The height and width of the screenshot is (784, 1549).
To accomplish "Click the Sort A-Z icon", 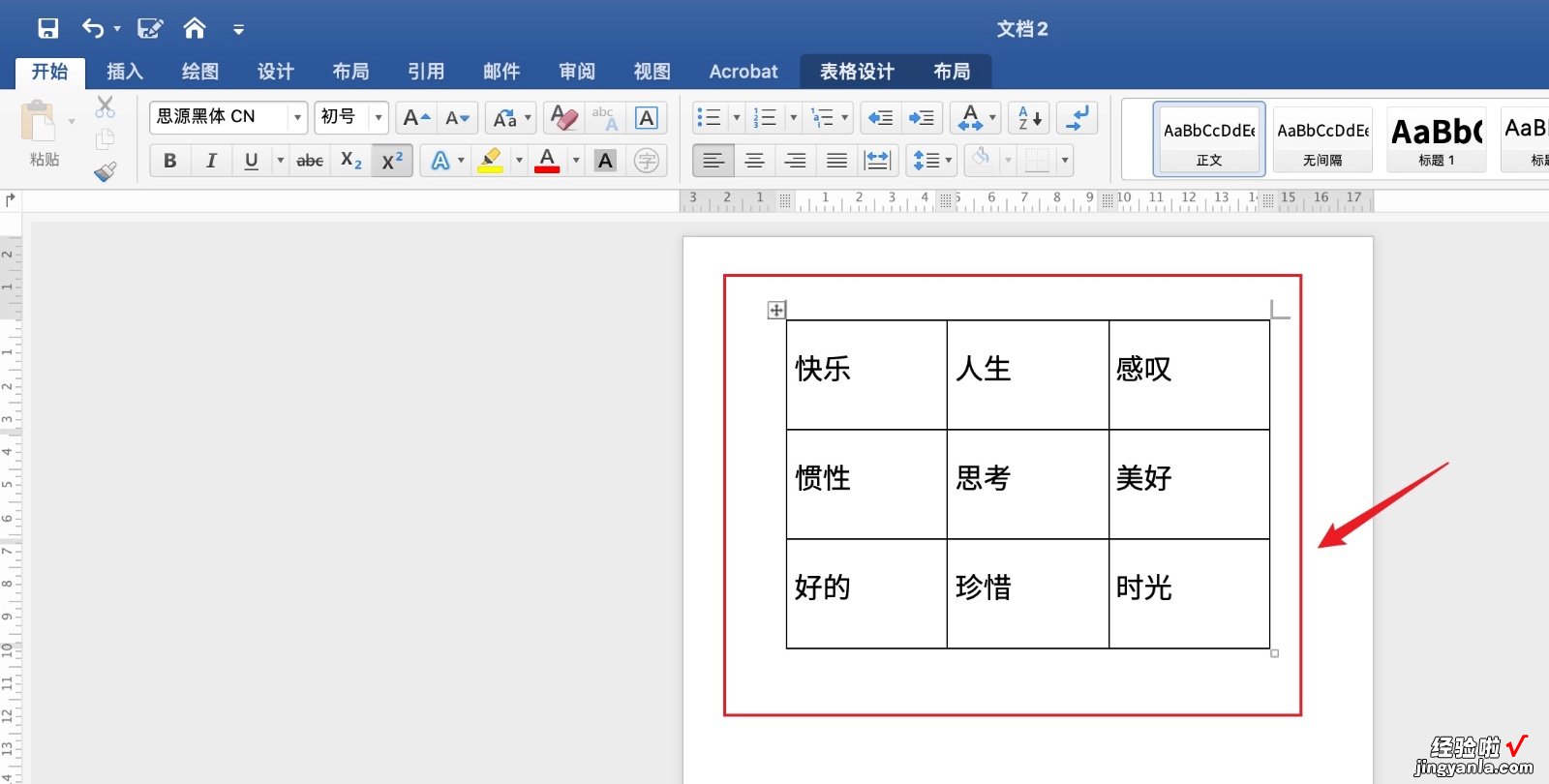I will pyautogui.click(x=1029, y=118).
